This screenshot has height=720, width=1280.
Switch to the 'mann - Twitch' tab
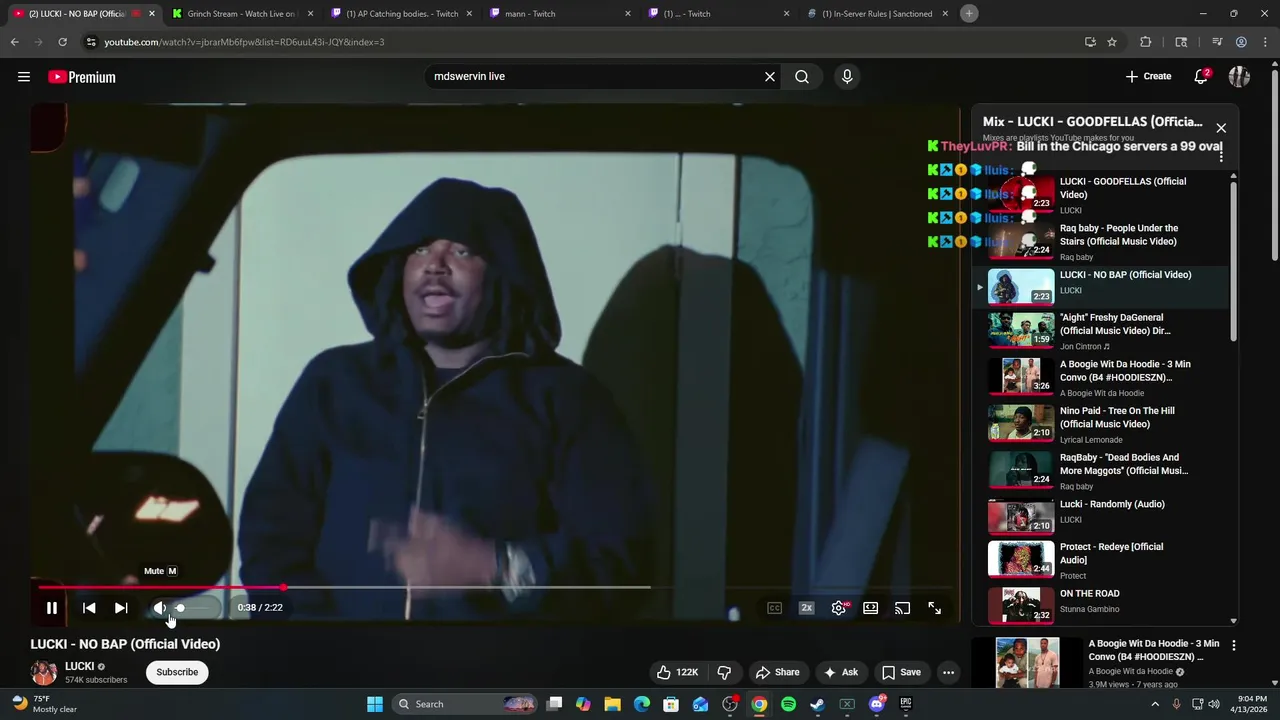[x=559, y=14]
